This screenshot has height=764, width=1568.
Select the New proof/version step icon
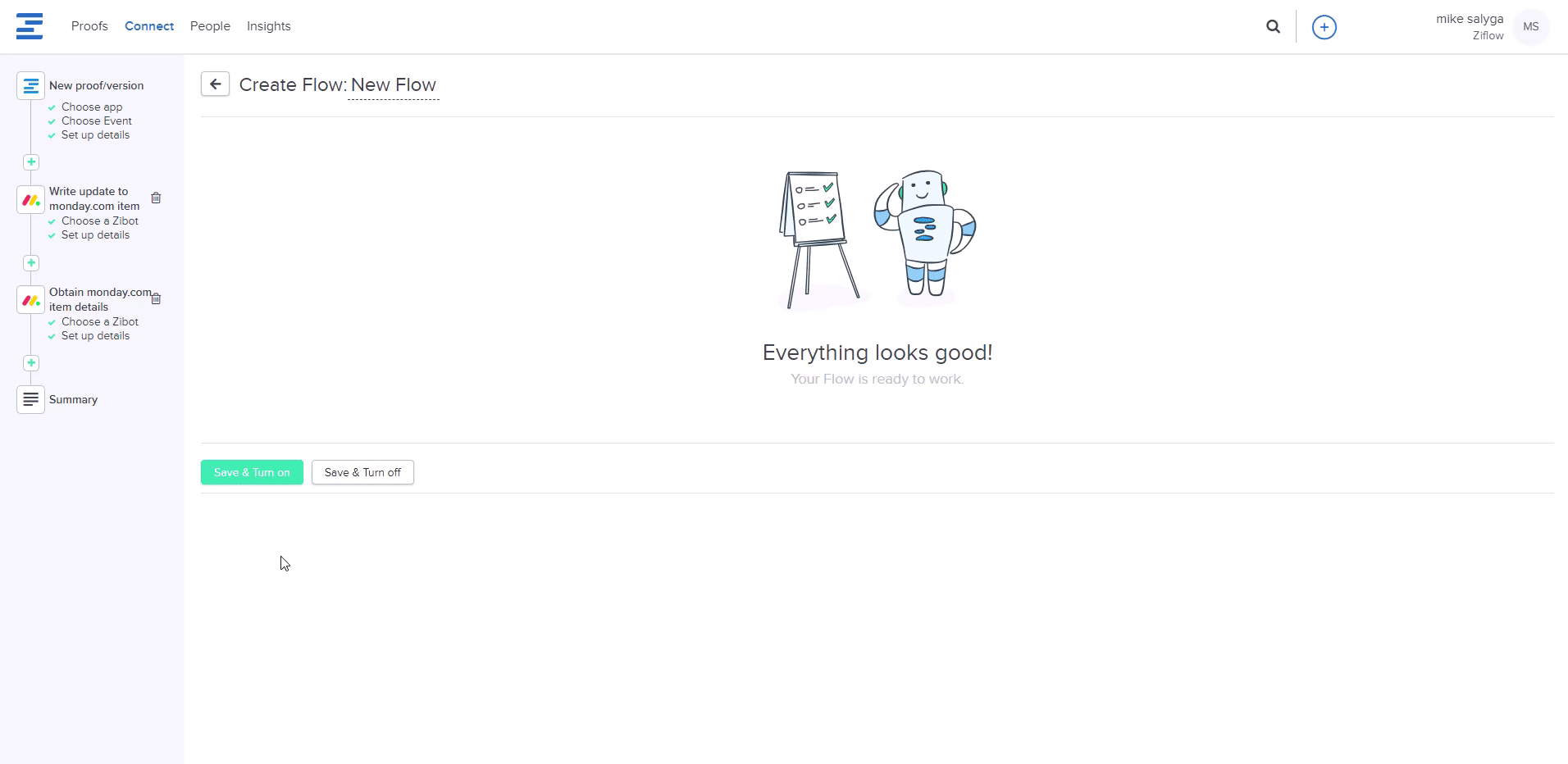point(30,85)
